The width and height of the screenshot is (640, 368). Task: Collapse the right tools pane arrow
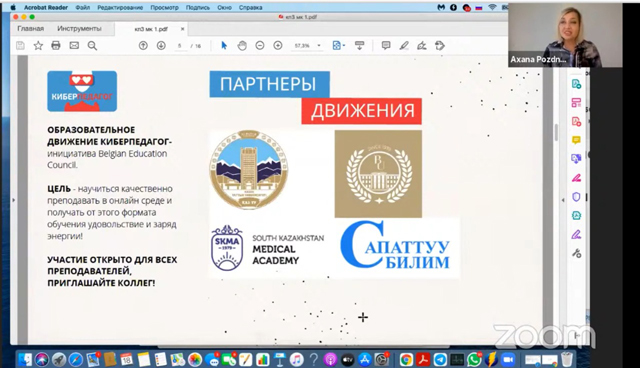coord(563,200)
